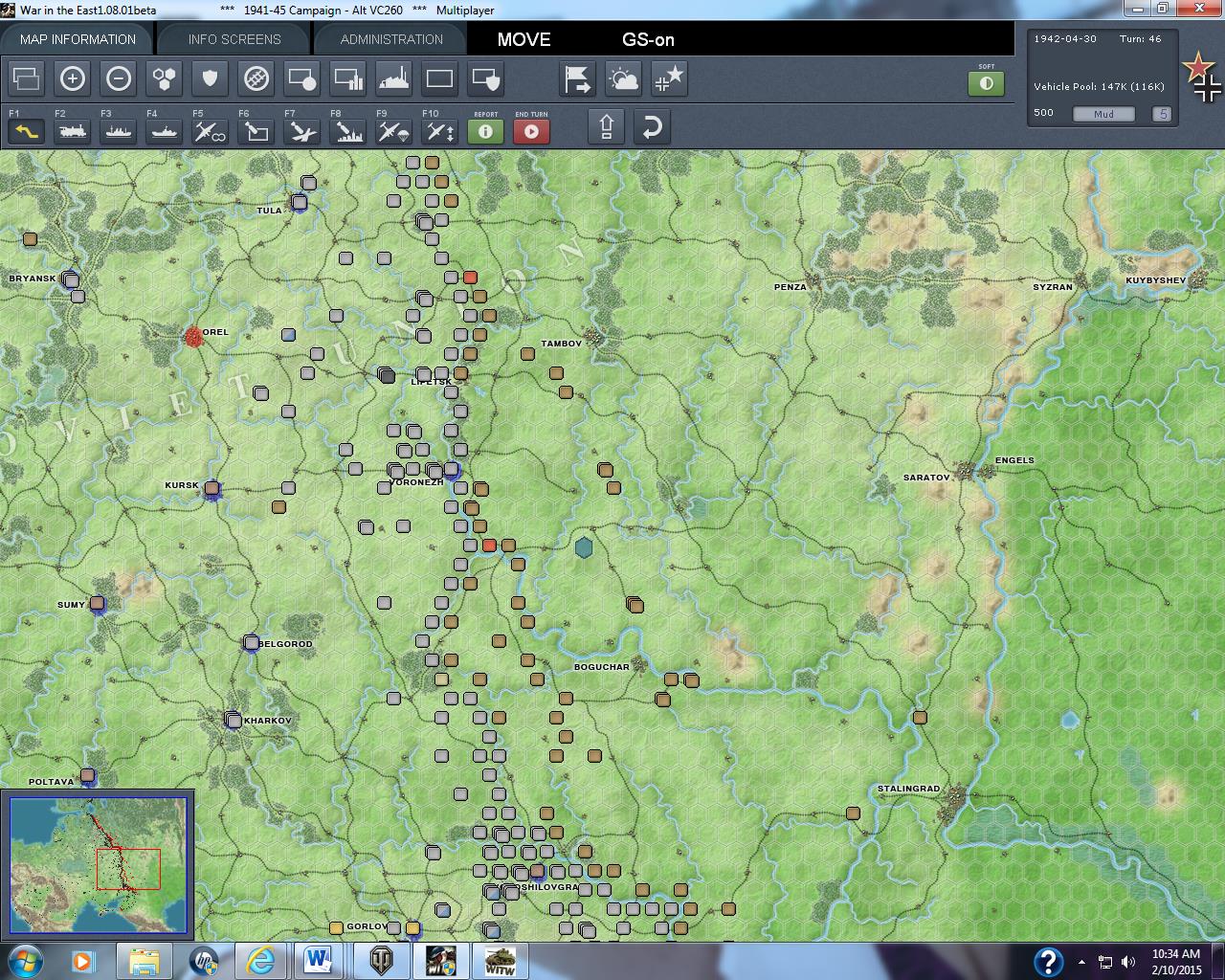
Task: Select F9 air transport parachute mode
Action: (394, 130)
